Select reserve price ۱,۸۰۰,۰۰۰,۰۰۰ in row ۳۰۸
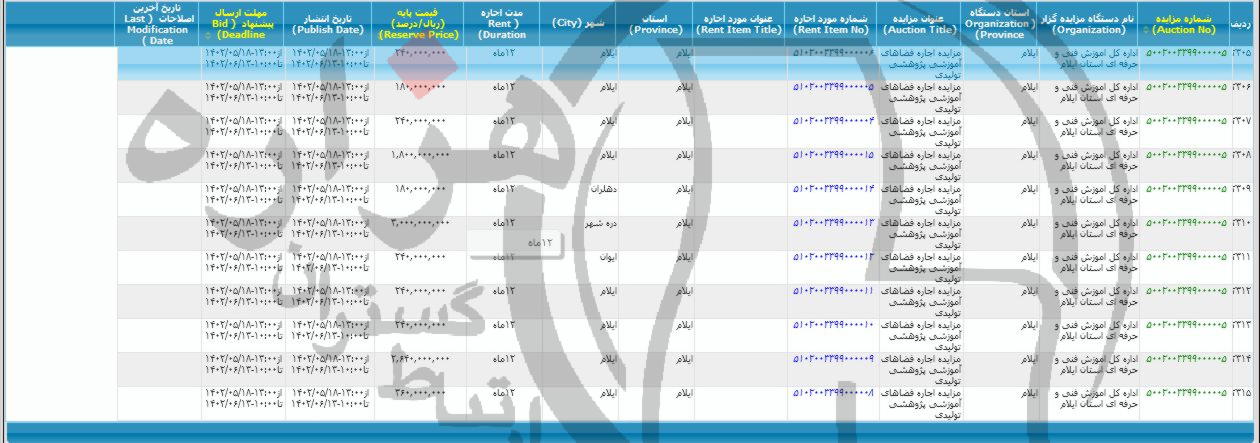 420,155
